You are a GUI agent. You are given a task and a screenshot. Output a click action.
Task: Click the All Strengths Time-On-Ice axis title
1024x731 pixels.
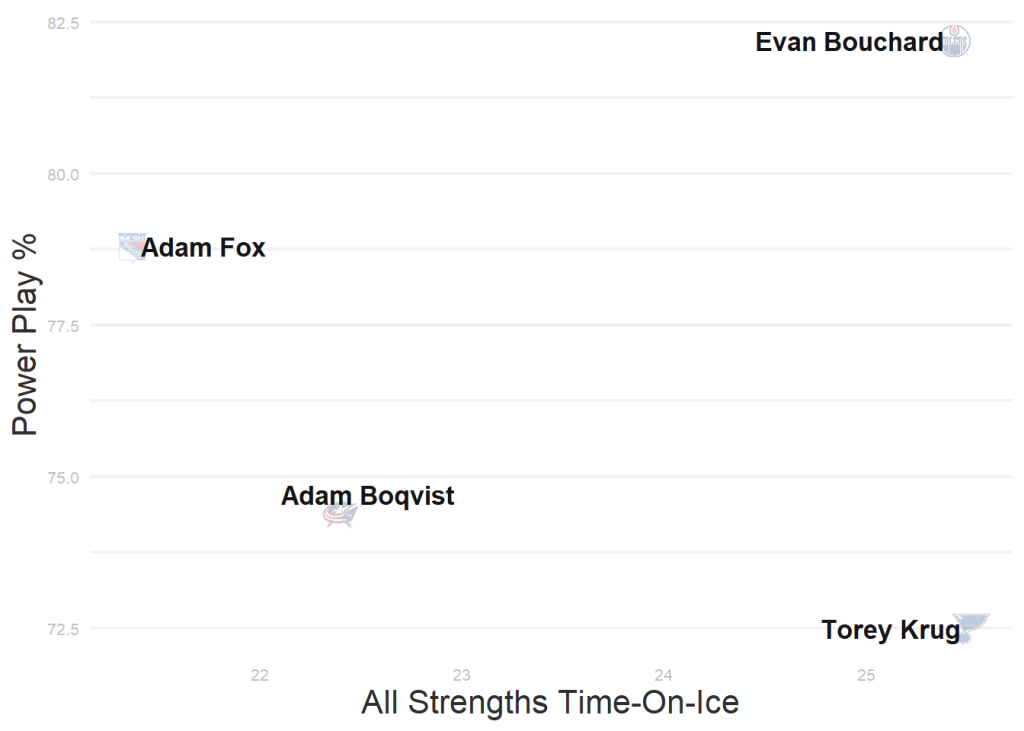pos(550,702)
